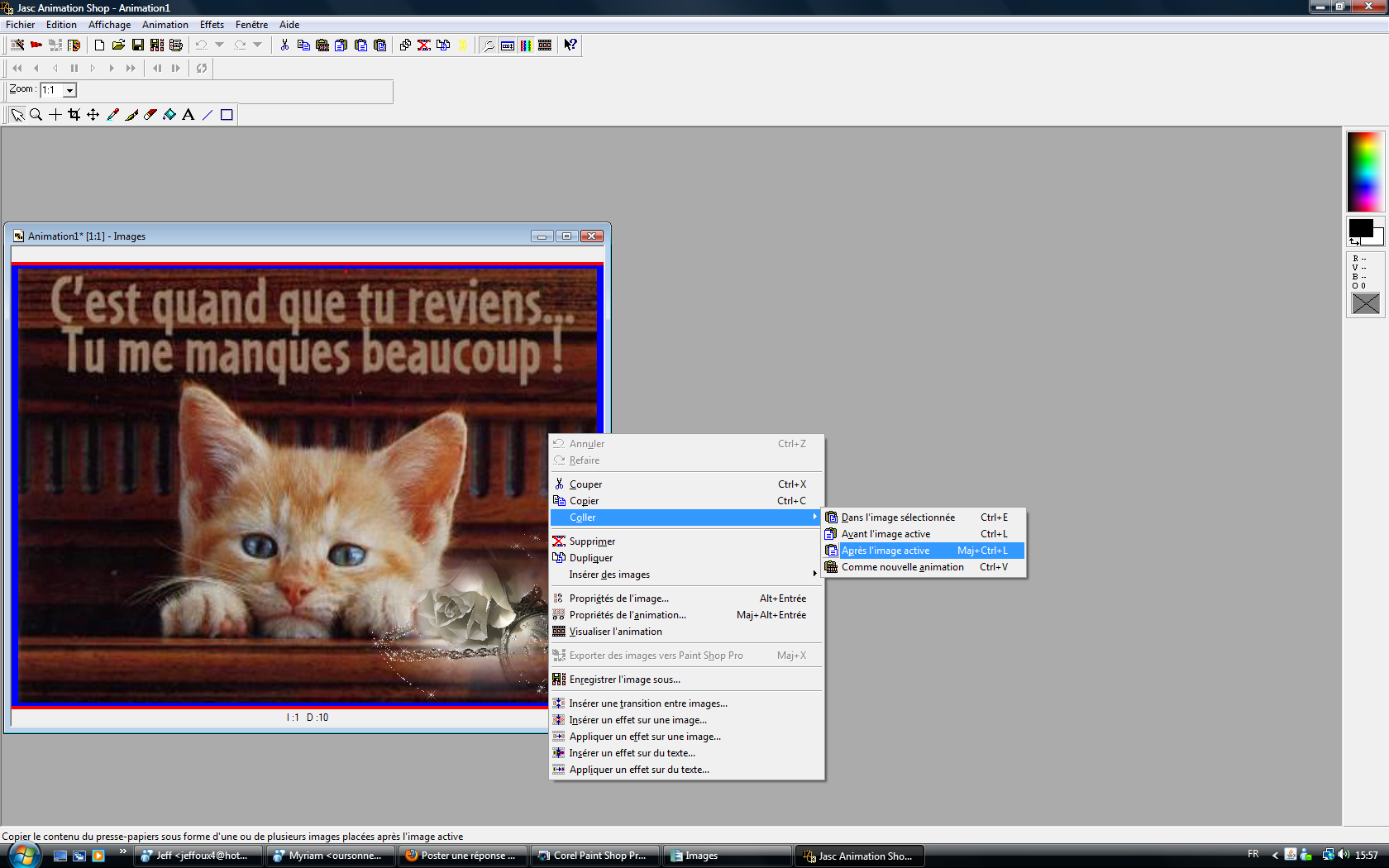The width and height of the screenshot is (1389, 868).
Task: Click the white background color swatch
Action: click(x=1377, y=238)
